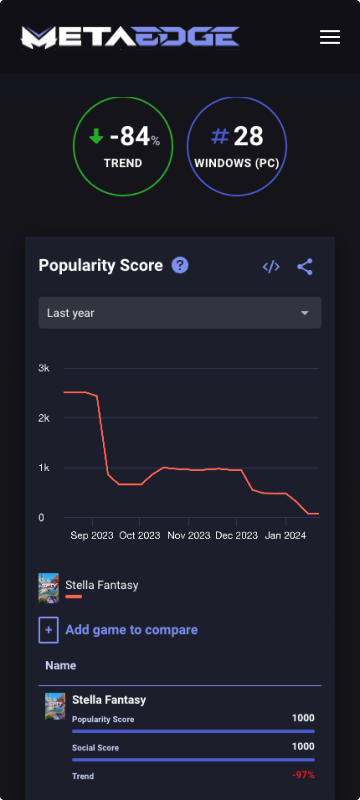Click the -84% Trend circle
This screenshot has height=800, width=360.
pyautogui.click(x=123, y=146)
